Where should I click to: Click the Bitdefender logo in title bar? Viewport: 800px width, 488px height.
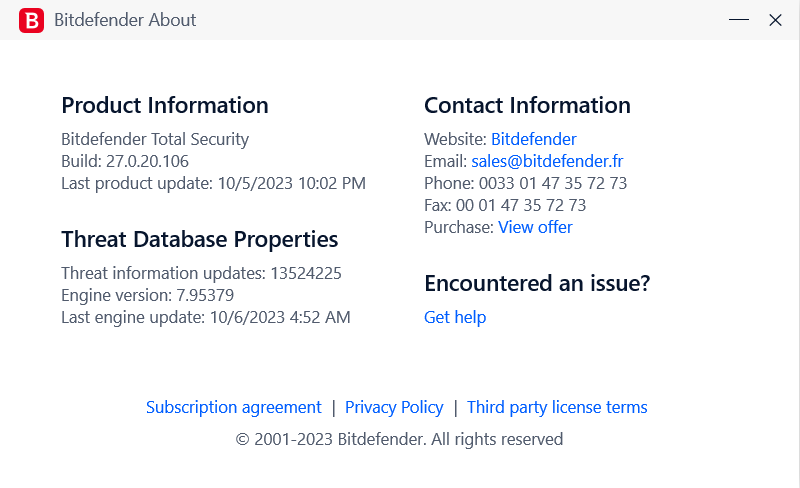pos(31,20)
